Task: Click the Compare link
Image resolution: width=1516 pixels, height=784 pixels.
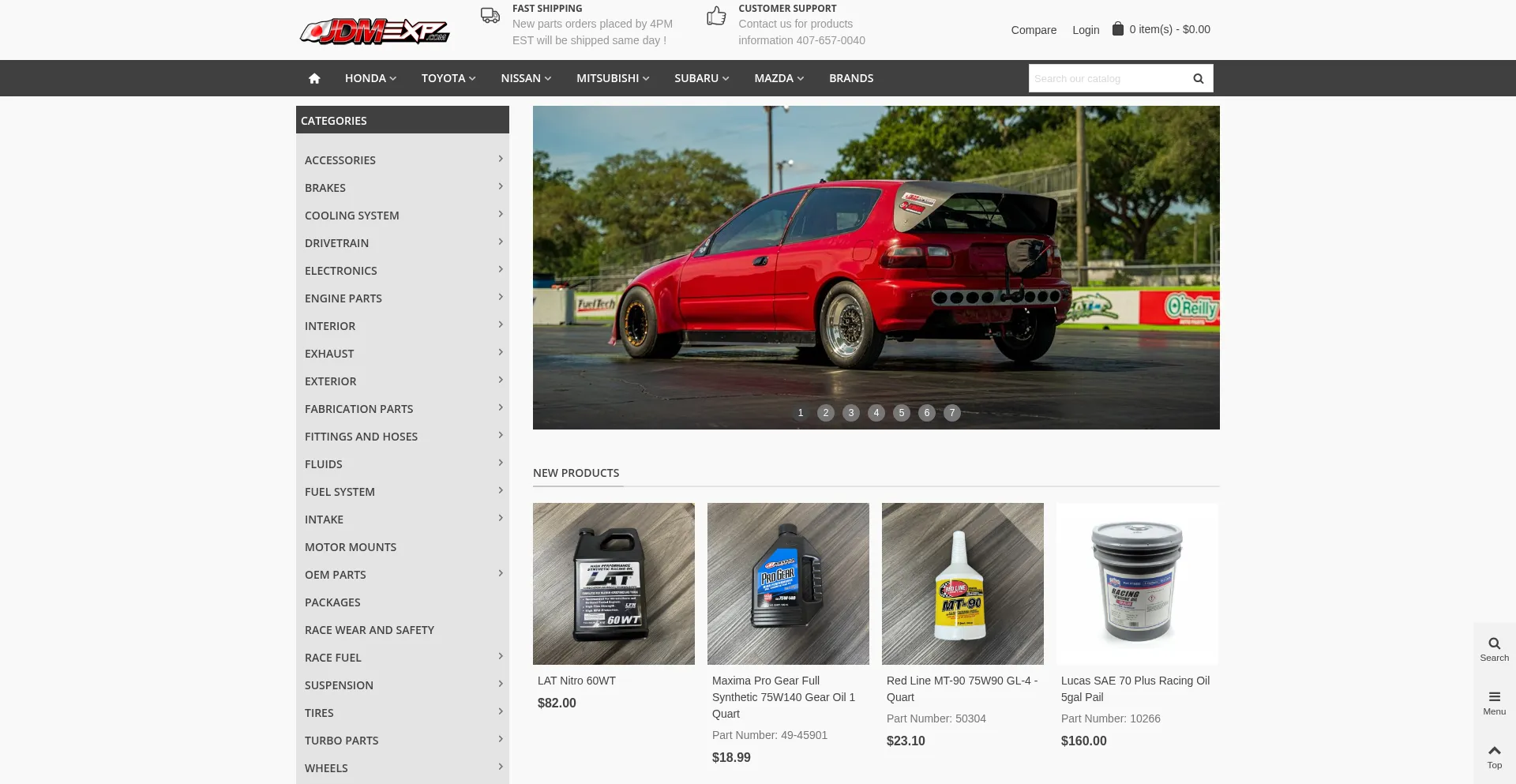Action: 1033,30
